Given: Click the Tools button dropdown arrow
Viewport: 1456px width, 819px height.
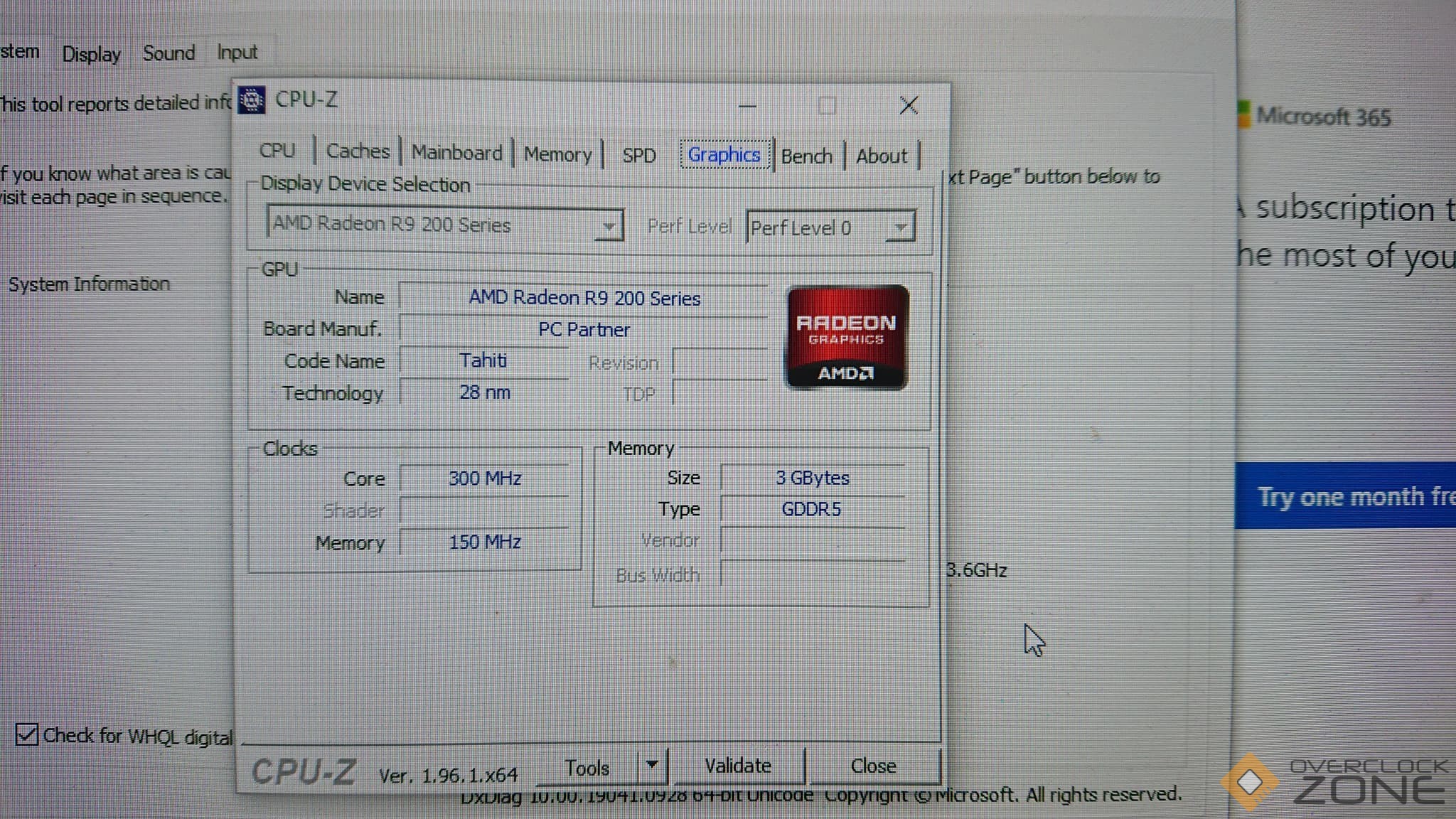Looking at the screenshot, I should 652,765.
